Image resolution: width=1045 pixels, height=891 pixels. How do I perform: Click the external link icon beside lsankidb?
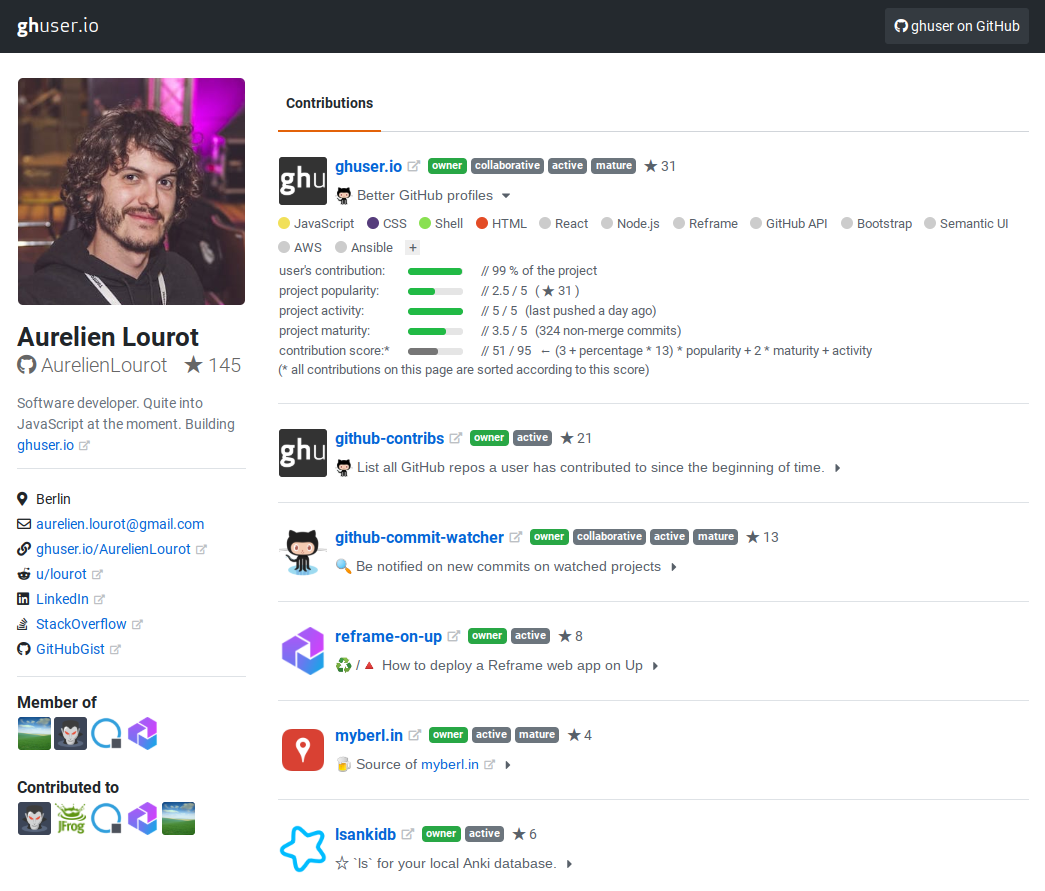pos(408,834)
